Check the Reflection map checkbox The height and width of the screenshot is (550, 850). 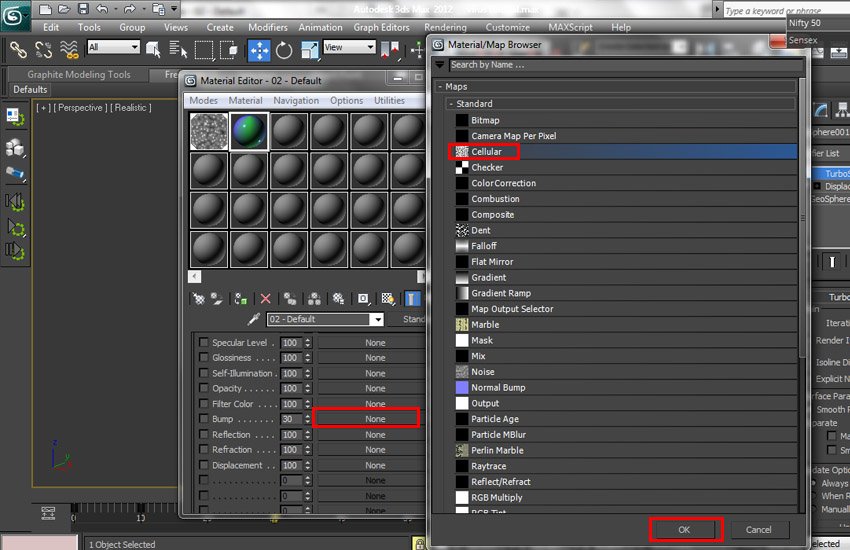click(x=204, y=435)
